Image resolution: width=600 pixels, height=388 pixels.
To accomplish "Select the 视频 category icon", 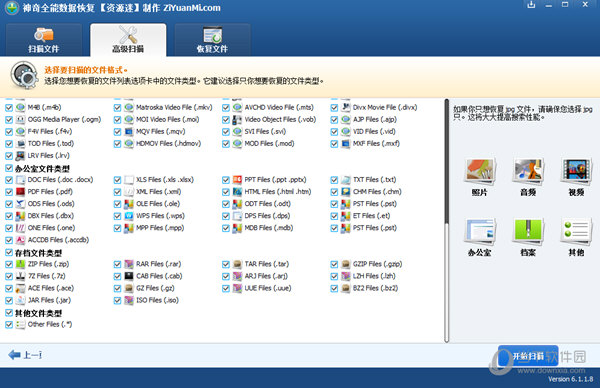I will point(576,177).
